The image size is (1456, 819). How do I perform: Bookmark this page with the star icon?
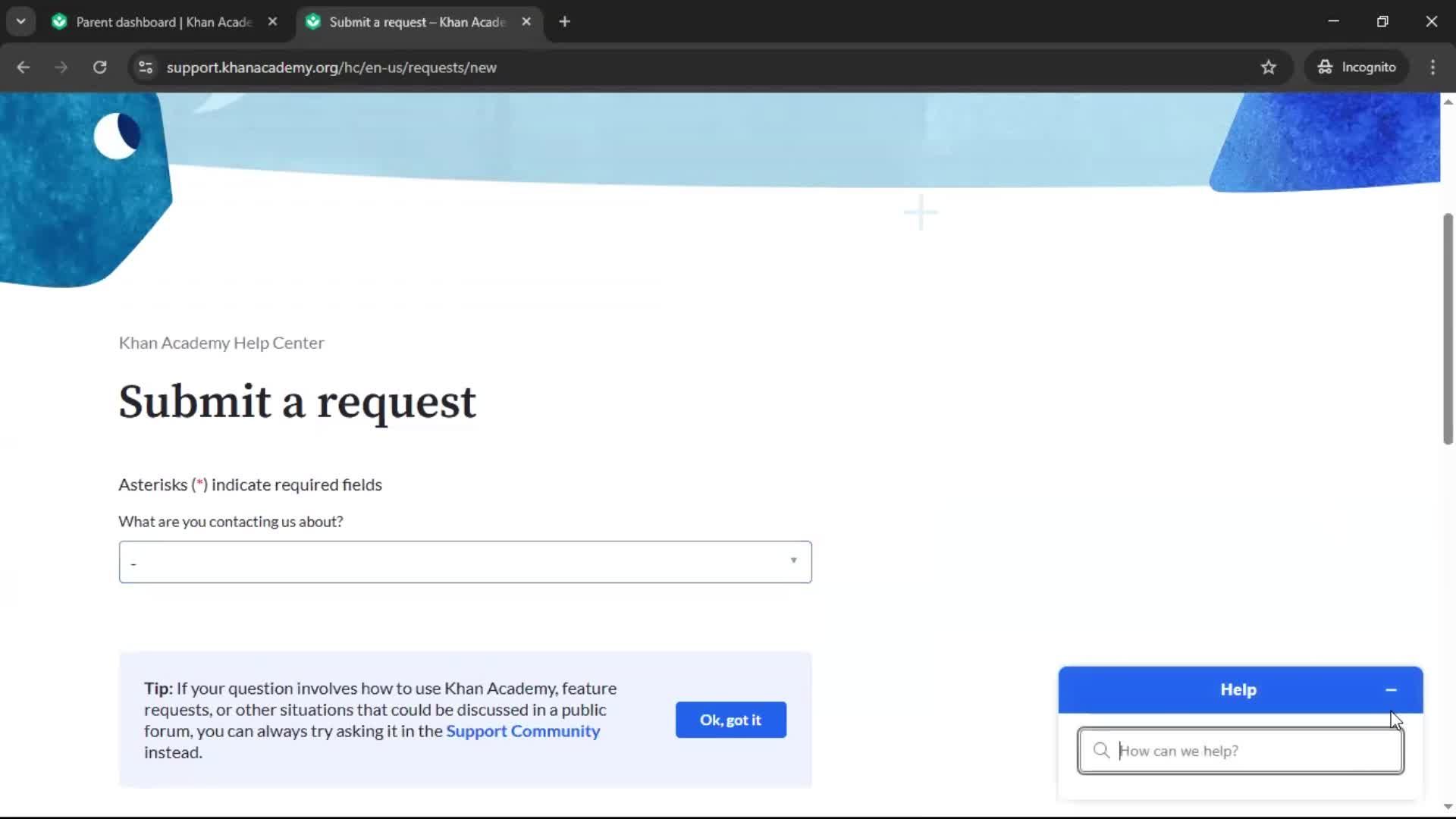[1268, 67]
